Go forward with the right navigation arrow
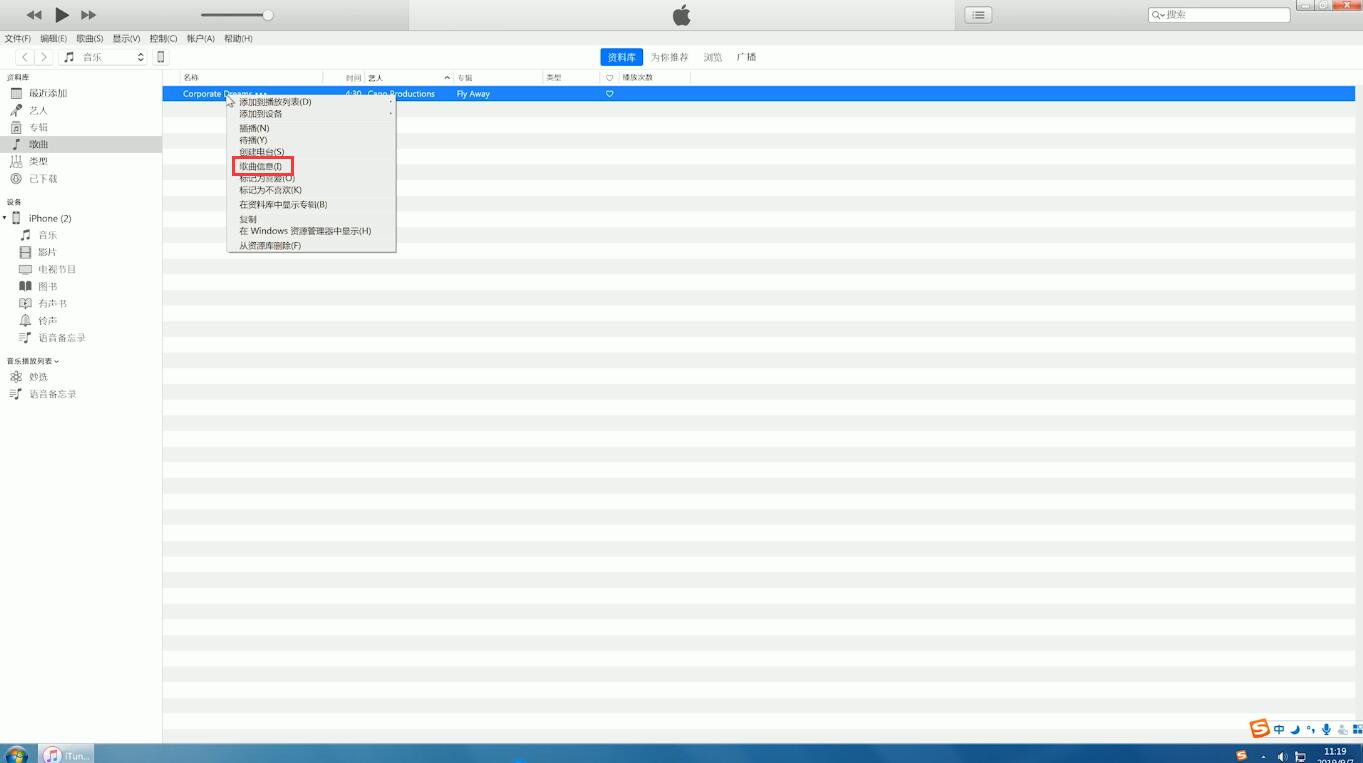1363x763 pixels. point(43,57)
